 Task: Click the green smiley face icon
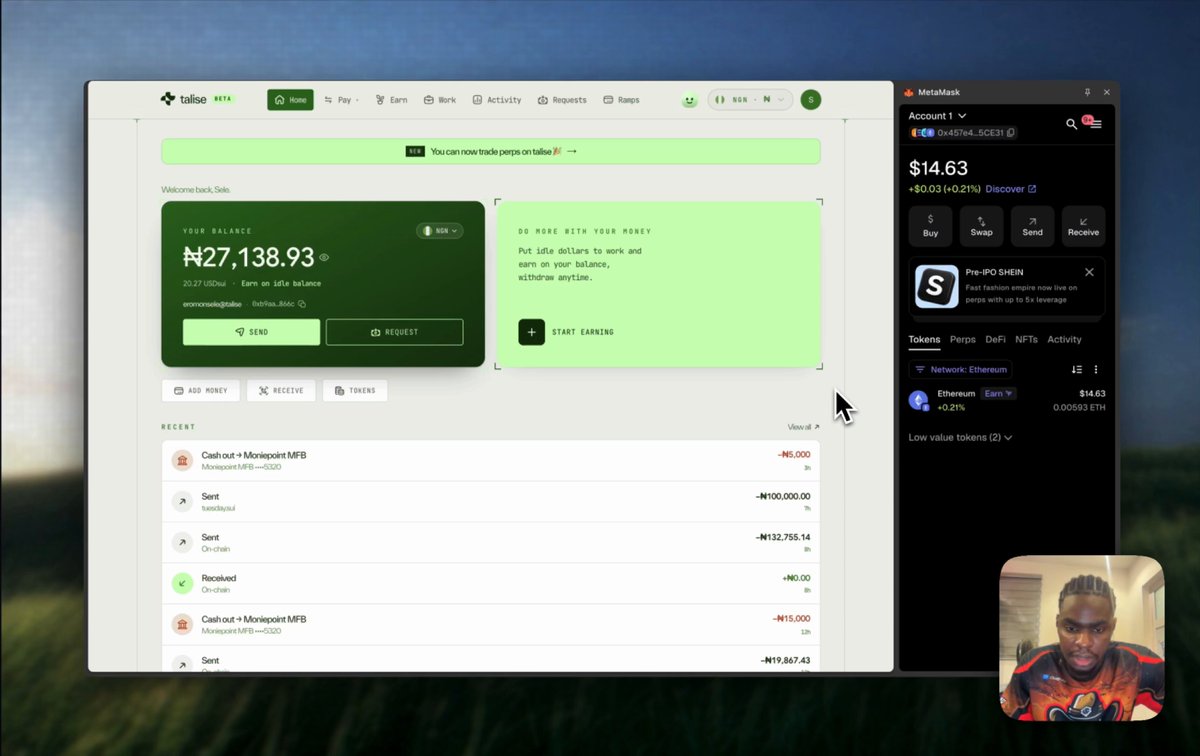pos(689,100)
